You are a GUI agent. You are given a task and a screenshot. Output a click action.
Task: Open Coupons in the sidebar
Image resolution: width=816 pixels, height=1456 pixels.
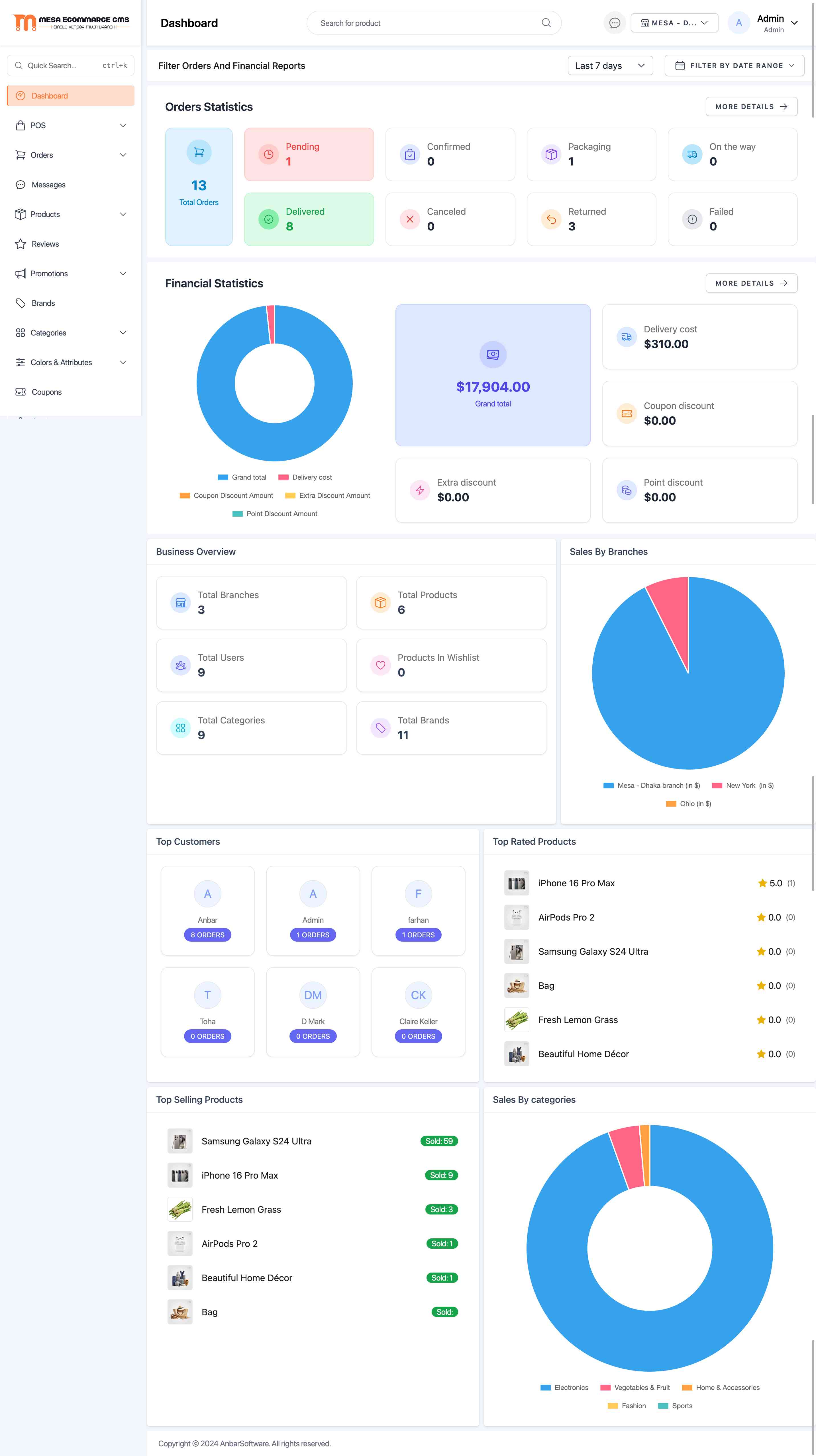(x=71, y=392)
